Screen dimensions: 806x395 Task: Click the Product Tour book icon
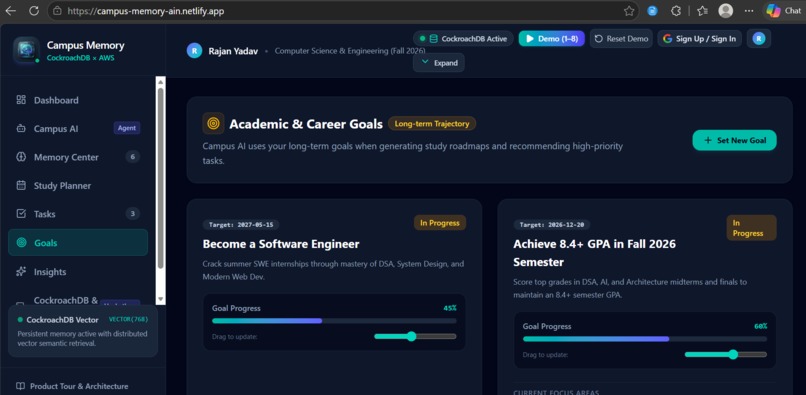[x=21, y=386]
